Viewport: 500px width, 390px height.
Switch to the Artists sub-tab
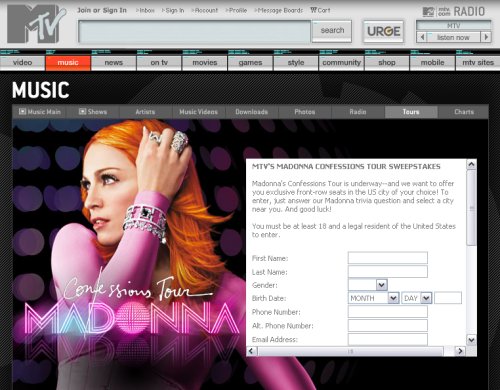point(145,112)
